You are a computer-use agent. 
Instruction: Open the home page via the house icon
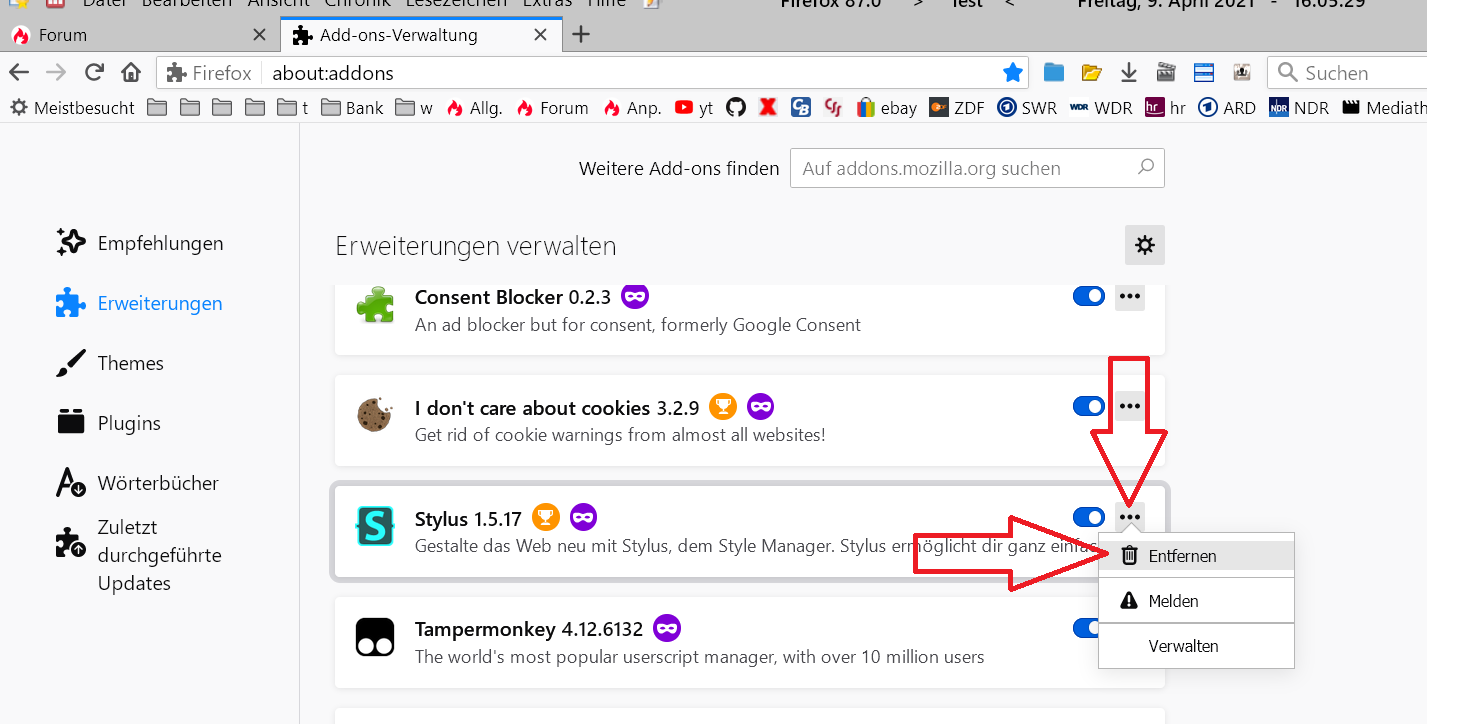coord(131,72)
